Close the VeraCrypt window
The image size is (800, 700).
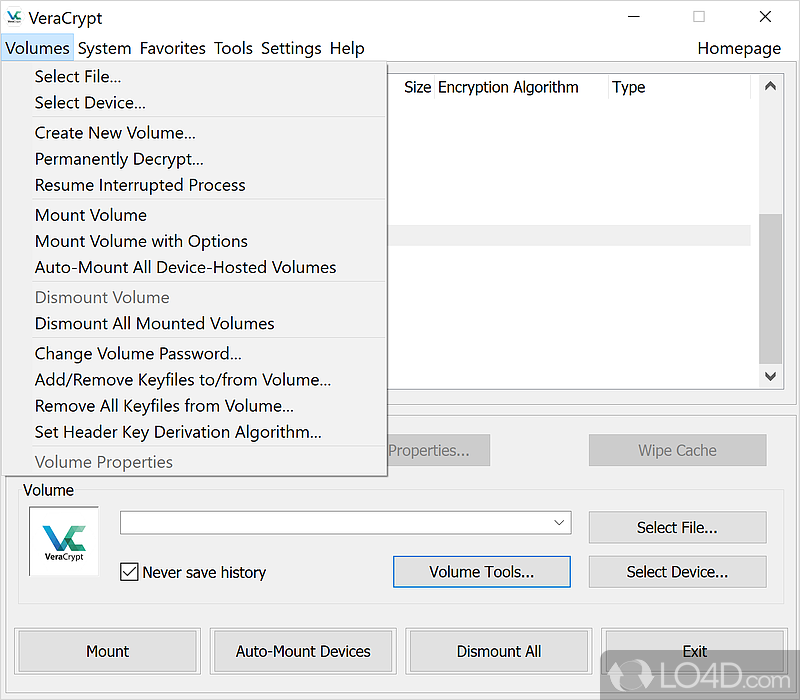(765, 17)
